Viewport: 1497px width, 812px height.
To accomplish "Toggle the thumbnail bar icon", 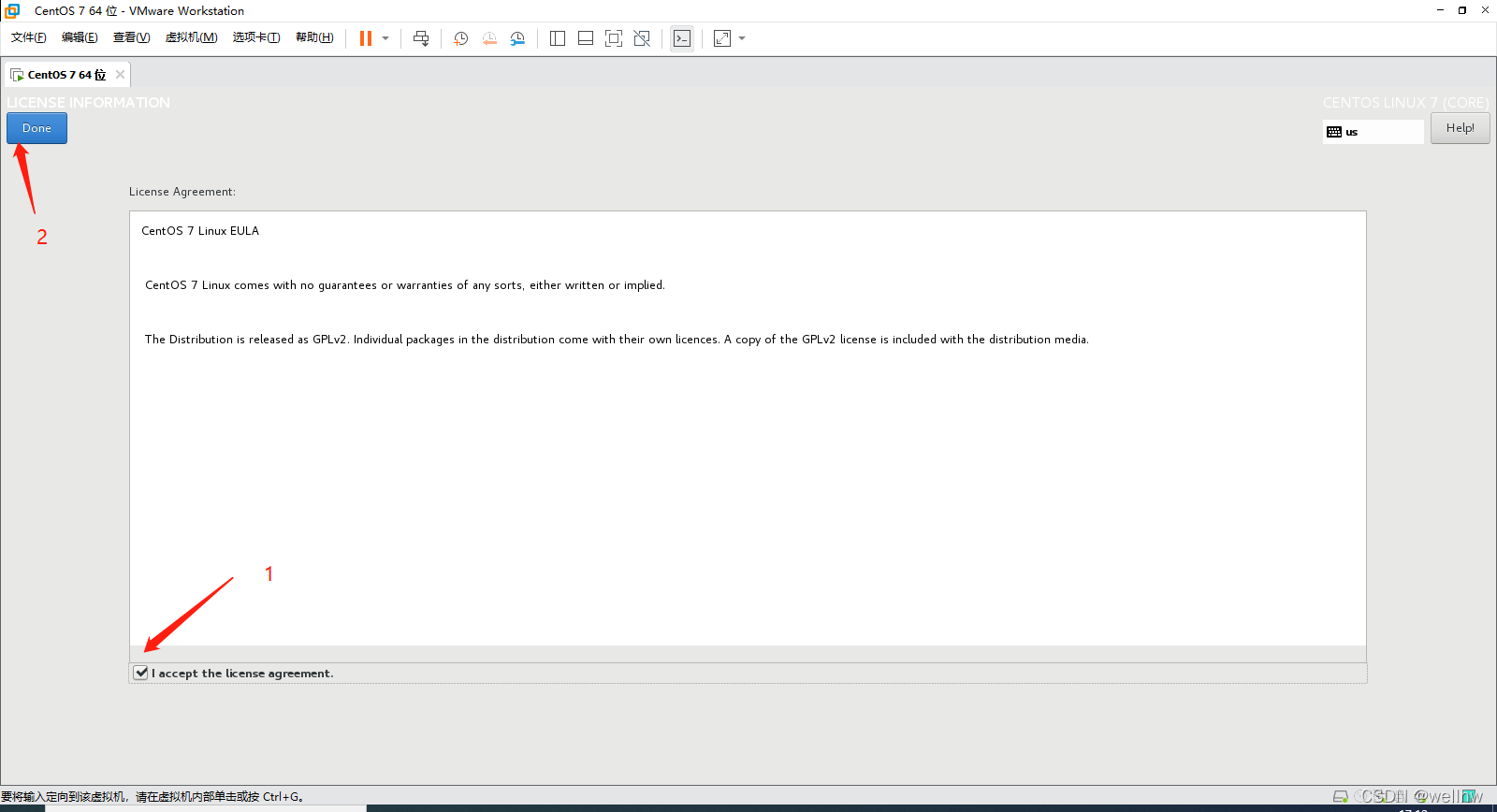I will [586, 38].
